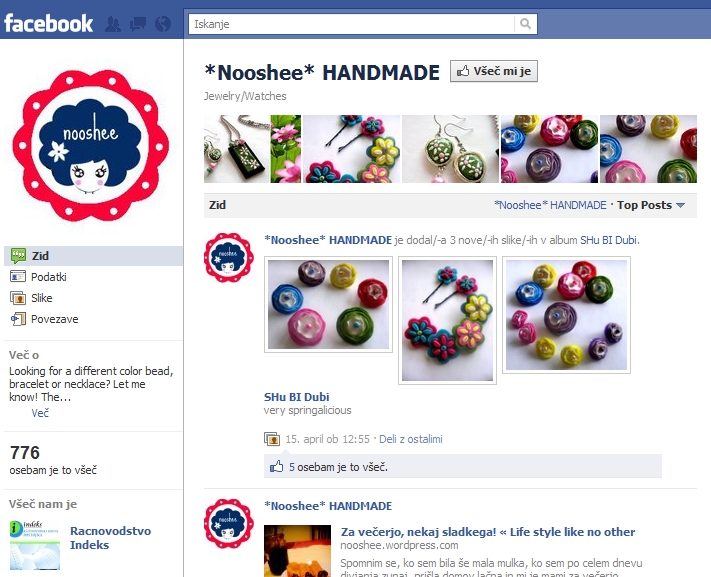Expand the Top Posts dropdown
Viewport: 711px width, 577px height.
(651, 205)
